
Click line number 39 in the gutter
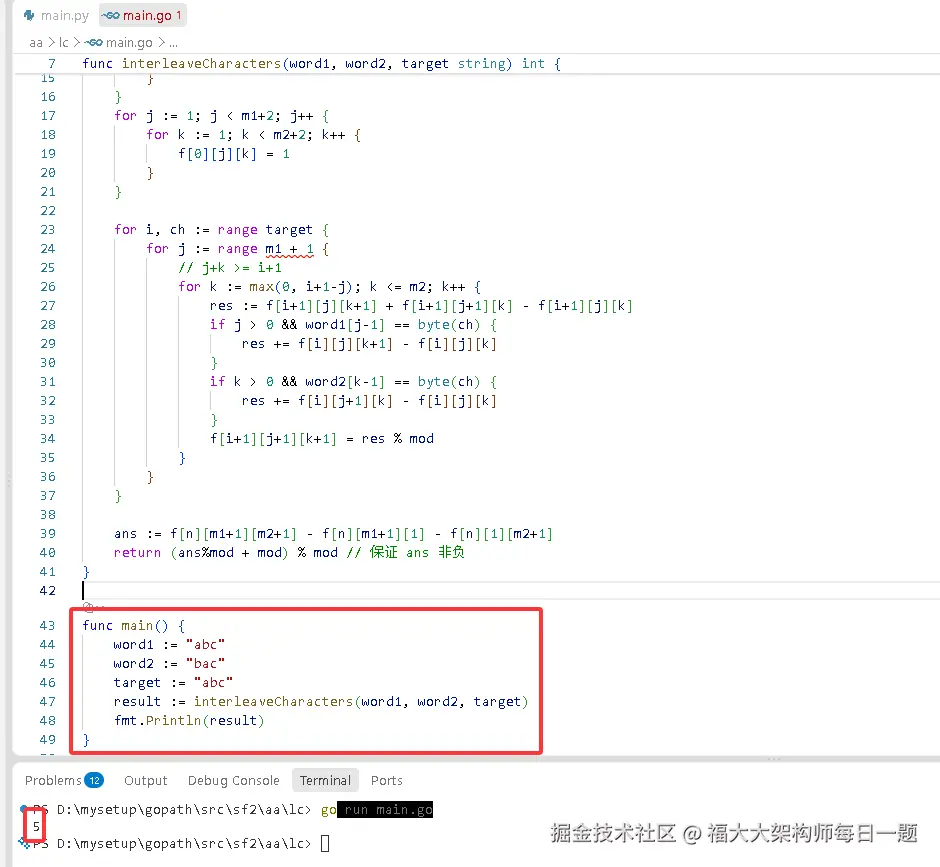point(48,534)
